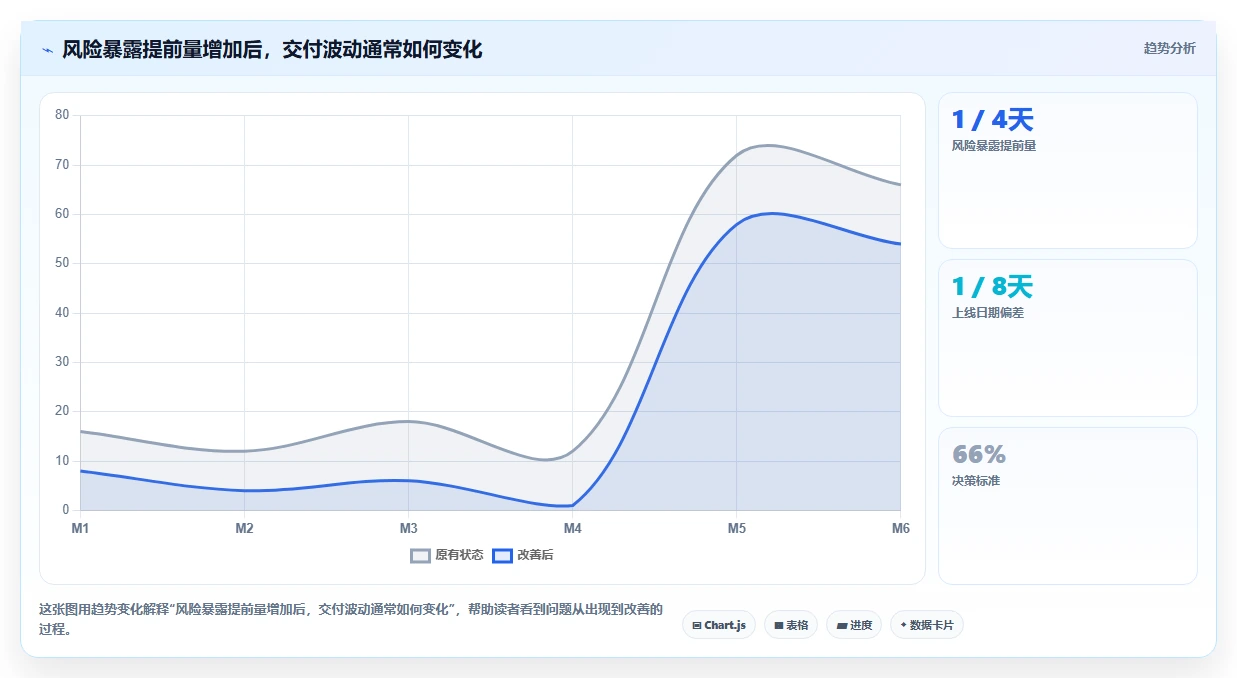Click the 30 y-axis tick label
The image size is (1237, 678).
pos(62,362)
